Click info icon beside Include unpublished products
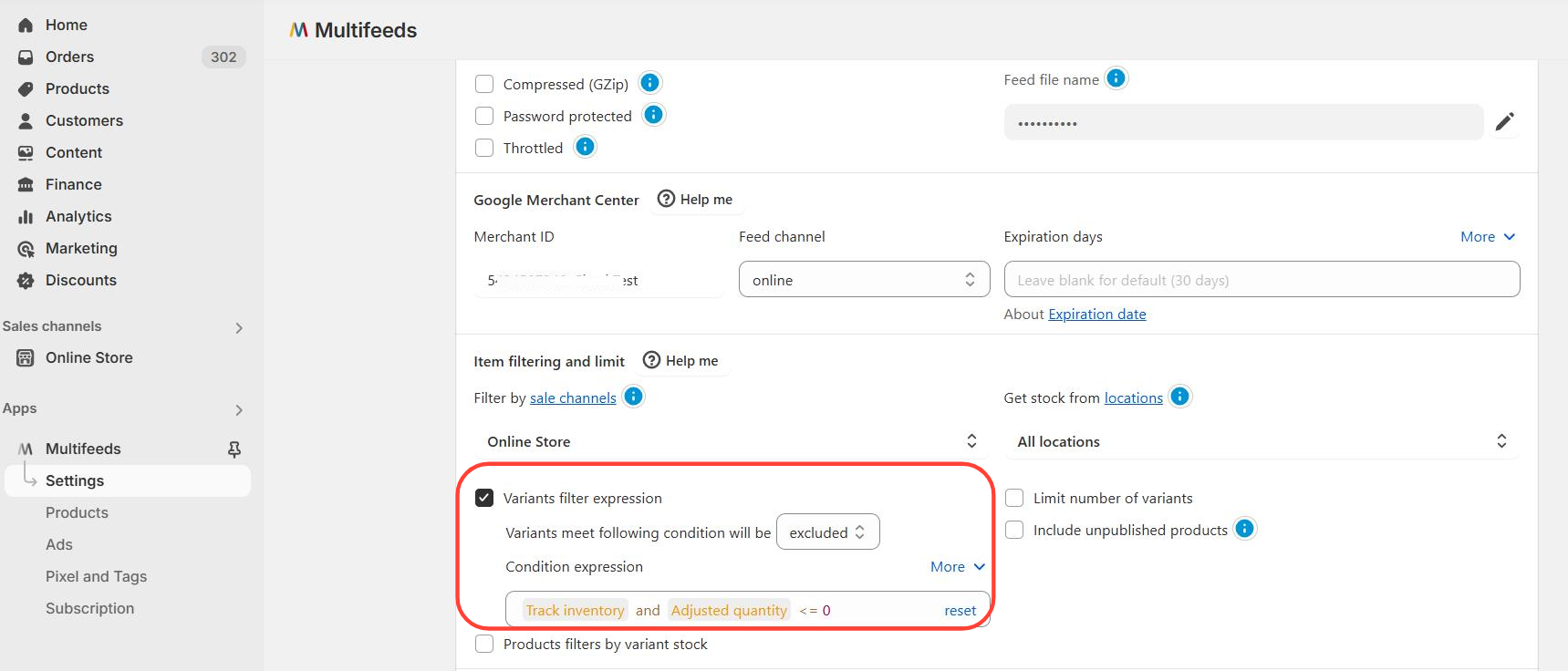 [1244, 529]
